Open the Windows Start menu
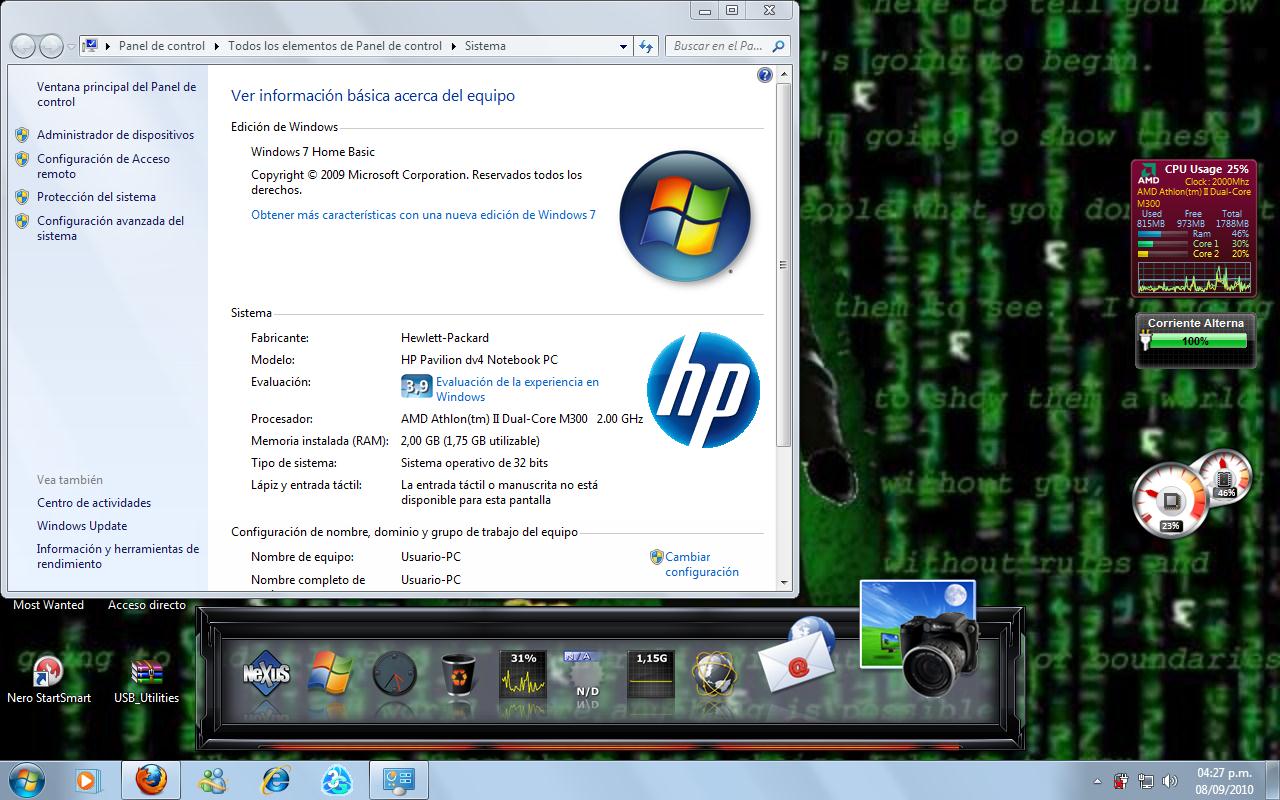The image size is (1280, 800). pos(26,779)
